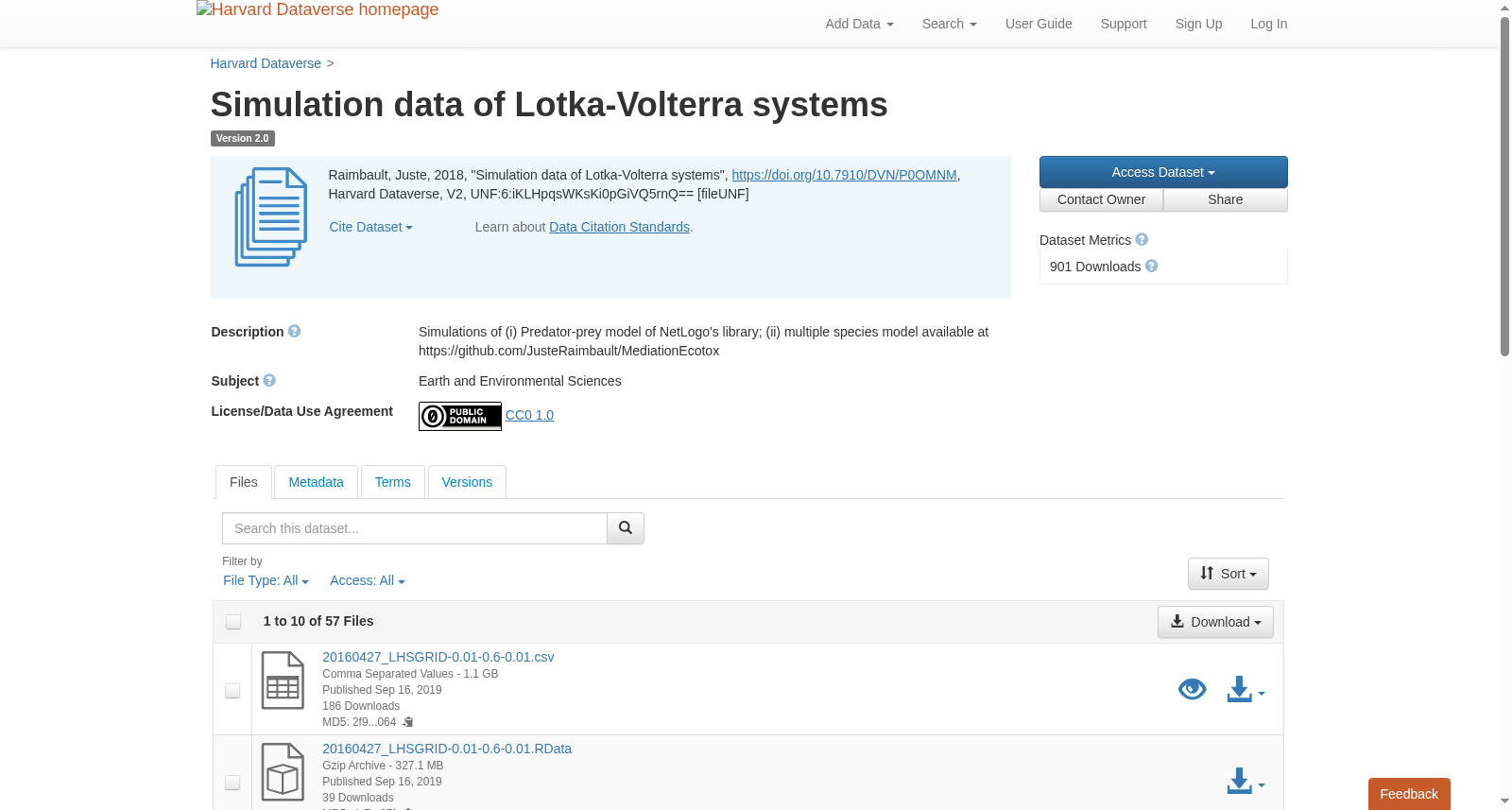Viewport: 1512px width, 810px height.
Task: Click the Description help question-mark icon
Action: point(295,332)
